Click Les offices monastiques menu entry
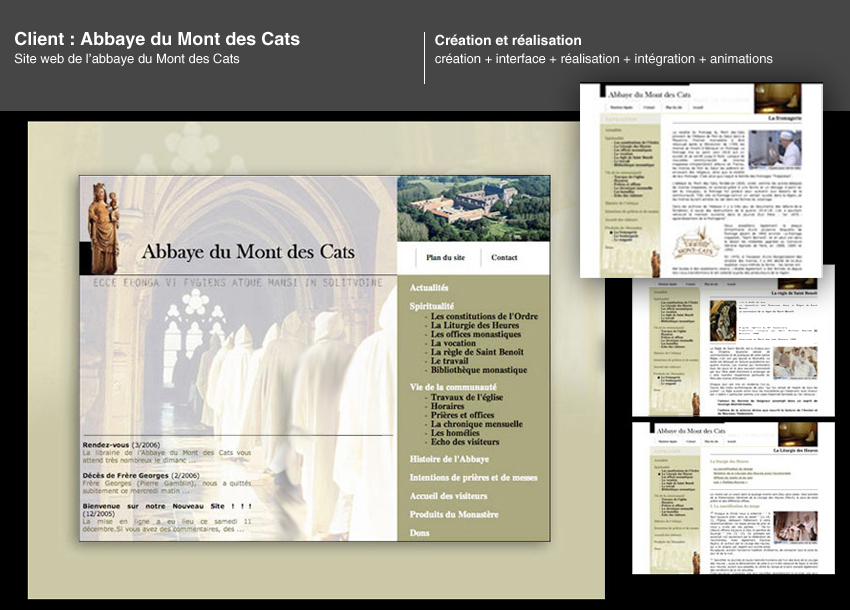This screenshot has height=610, width=850. (x=475, y=334)
